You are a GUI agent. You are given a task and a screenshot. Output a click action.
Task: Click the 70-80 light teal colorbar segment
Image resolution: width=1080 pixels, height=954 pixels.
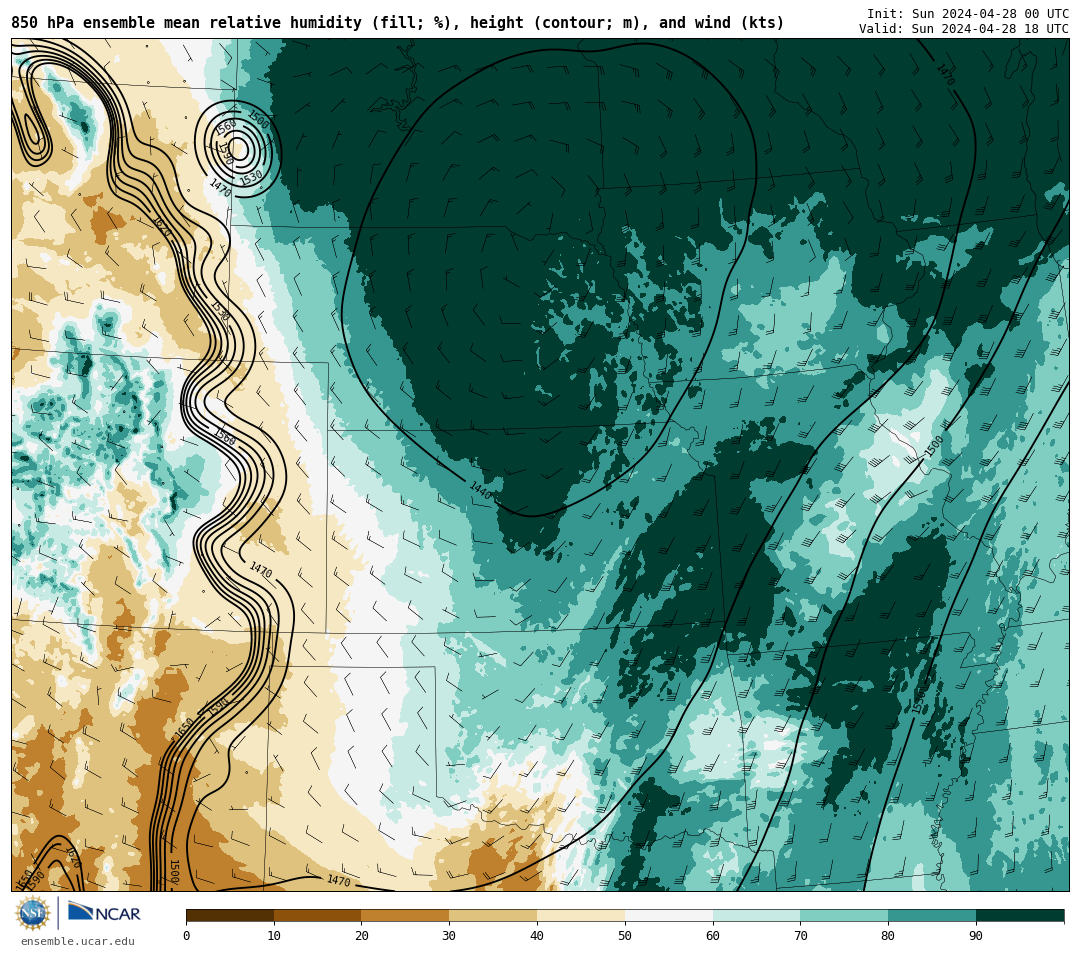[844, 916]
